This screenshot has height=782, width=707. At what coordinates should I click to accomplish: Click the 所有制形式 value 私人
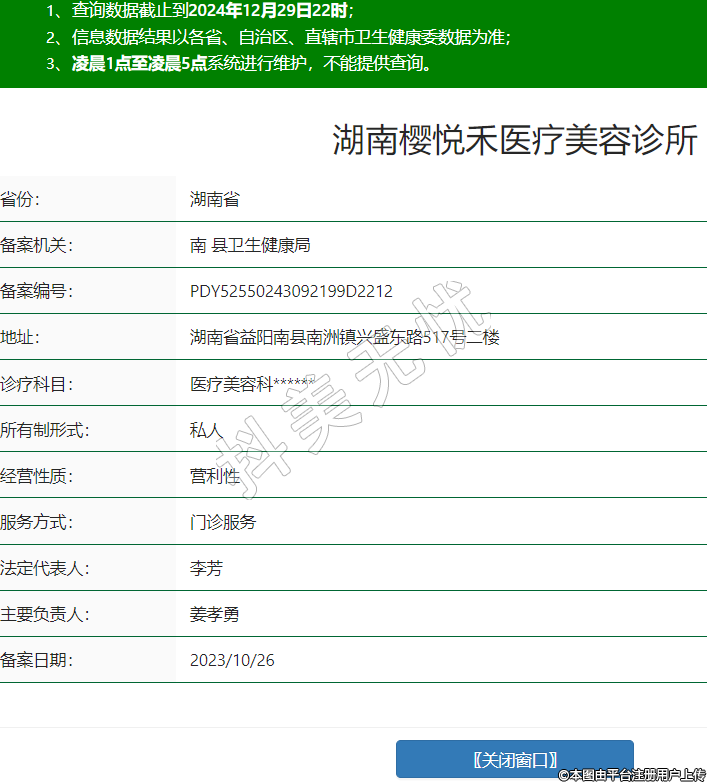(206, 430)
